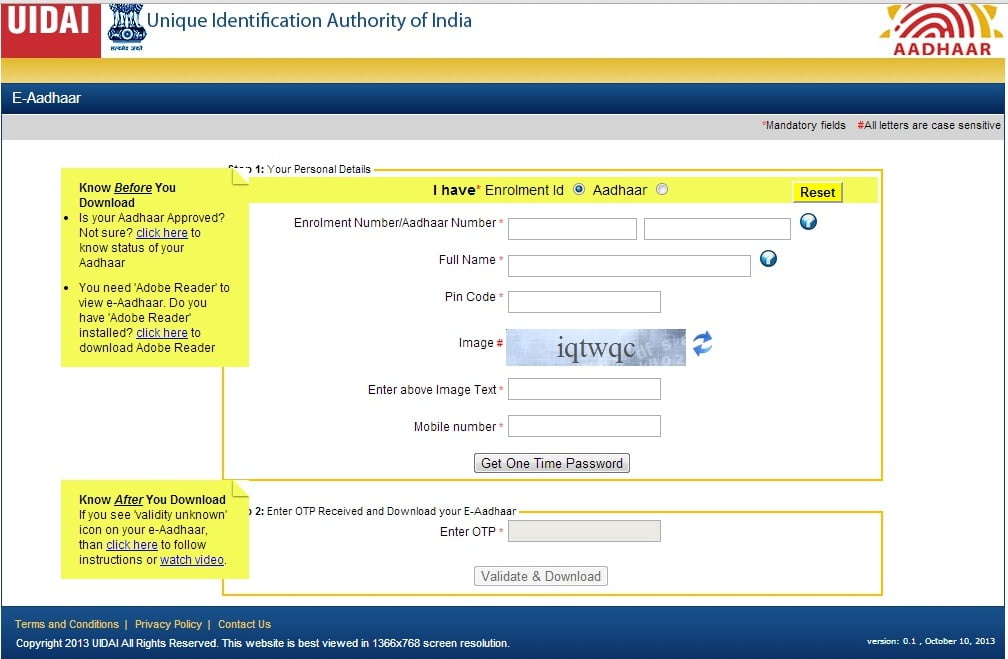Click the Enter OTP field
1008x659 pixels.
click(x=584, y=531)
